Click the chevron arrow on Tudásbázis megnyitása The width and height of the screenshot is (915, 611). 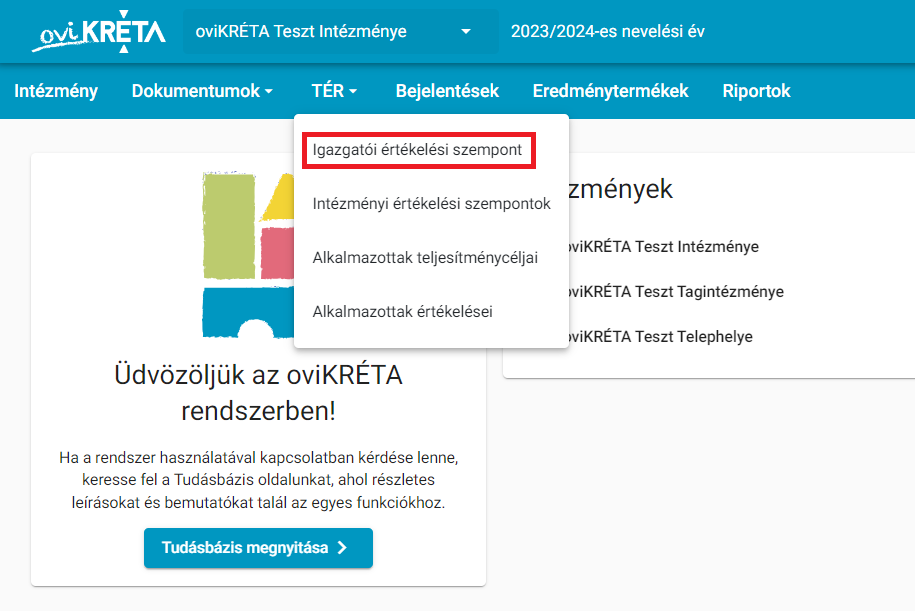(343, 548)
